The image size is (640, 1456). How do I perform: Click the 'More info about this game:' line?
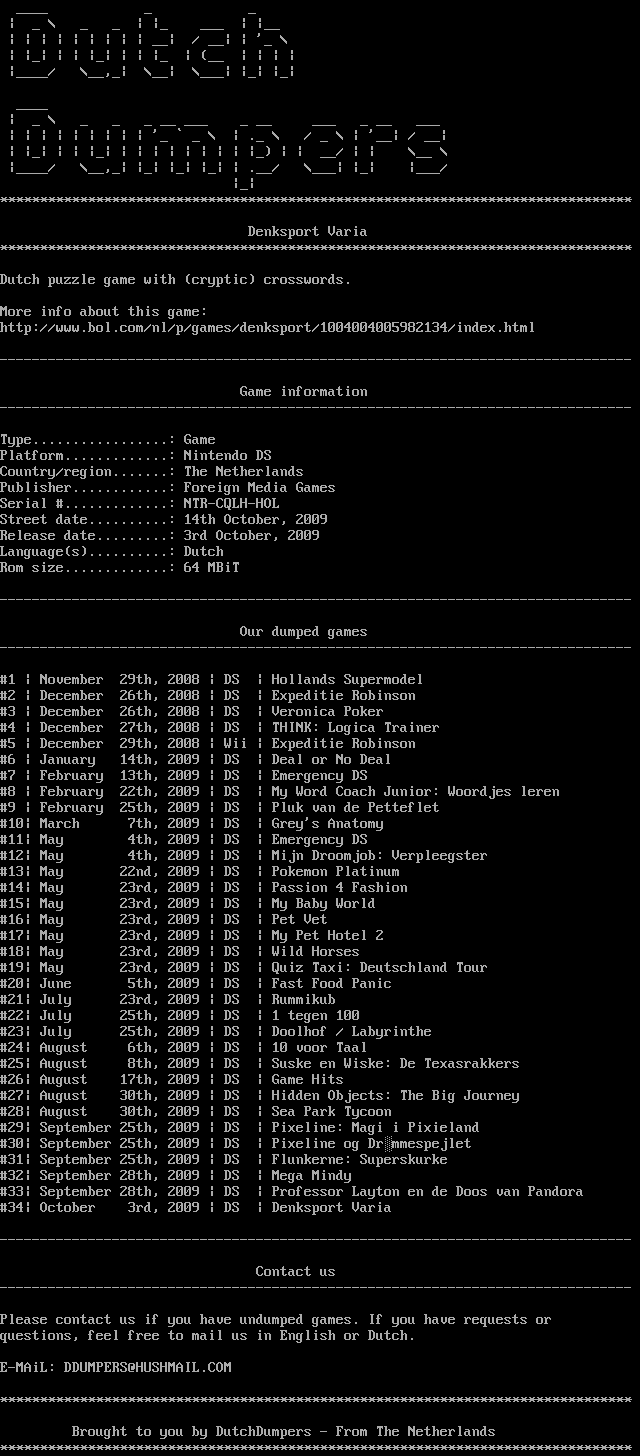pos(104,311)
